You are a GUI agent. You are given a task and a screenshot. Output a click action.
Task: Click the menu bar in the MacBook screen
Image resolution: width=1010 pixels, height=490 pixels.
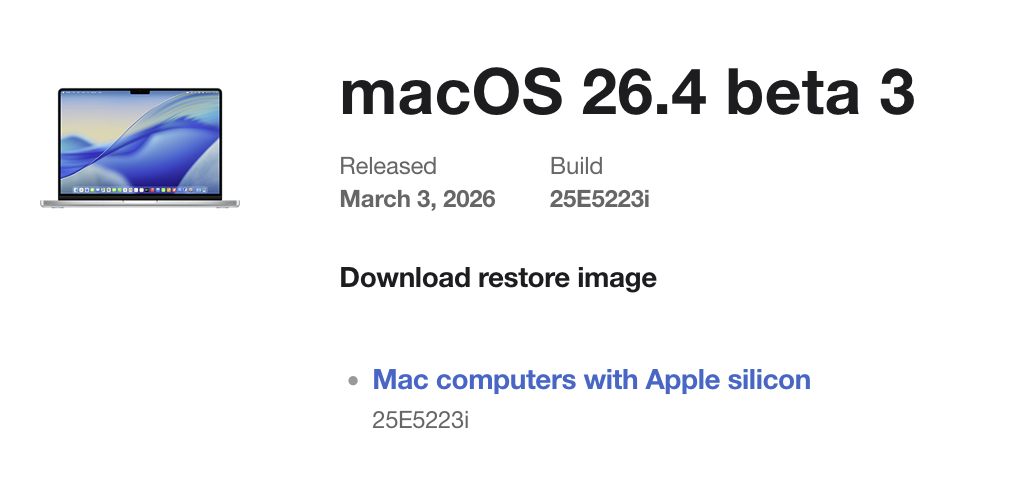[140, 93]
